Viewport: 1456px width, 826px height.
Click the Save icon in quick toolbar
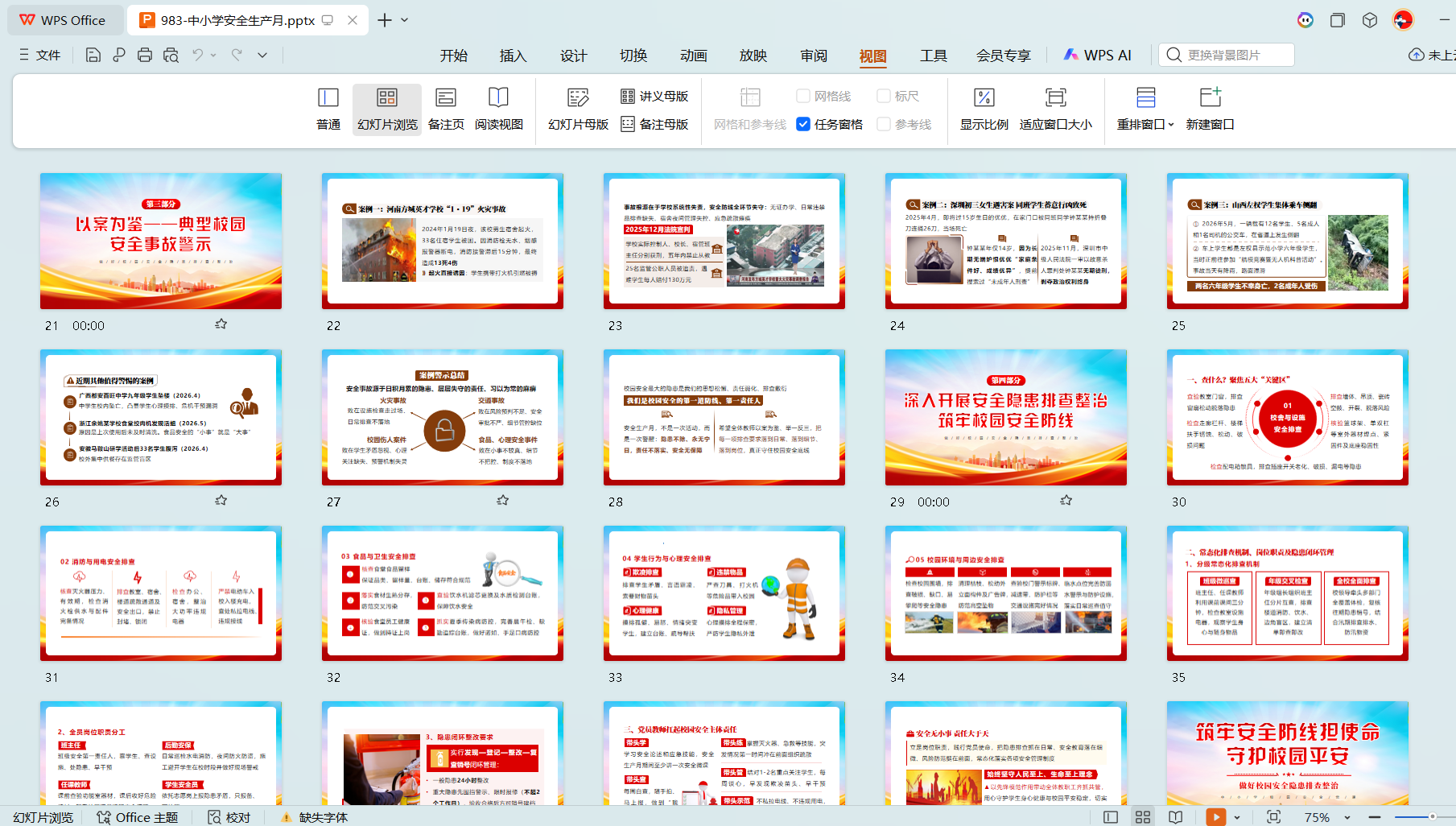(x=93, y=55)
